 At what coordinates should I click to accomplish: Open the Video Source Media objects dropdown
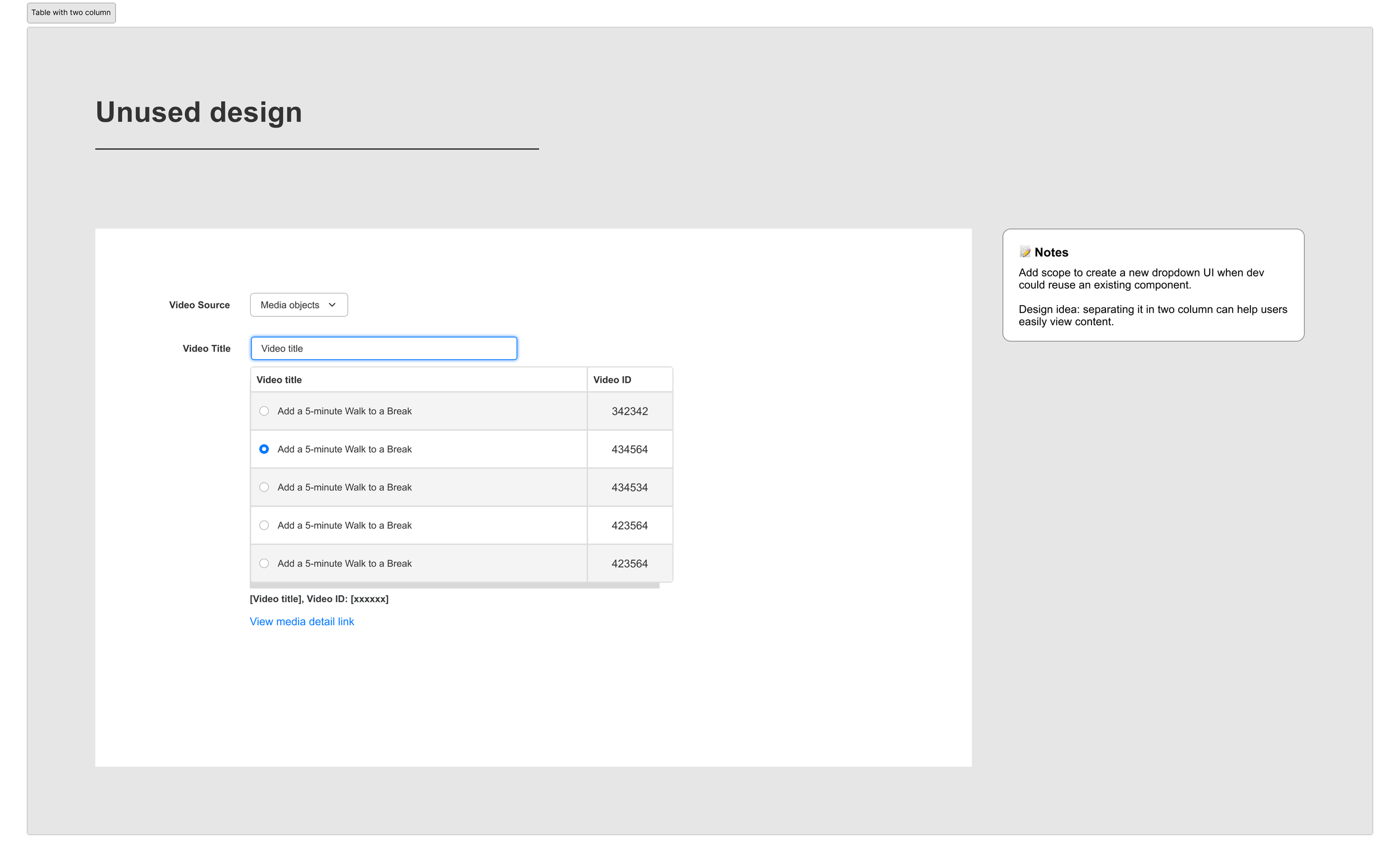tap(298, 305)
